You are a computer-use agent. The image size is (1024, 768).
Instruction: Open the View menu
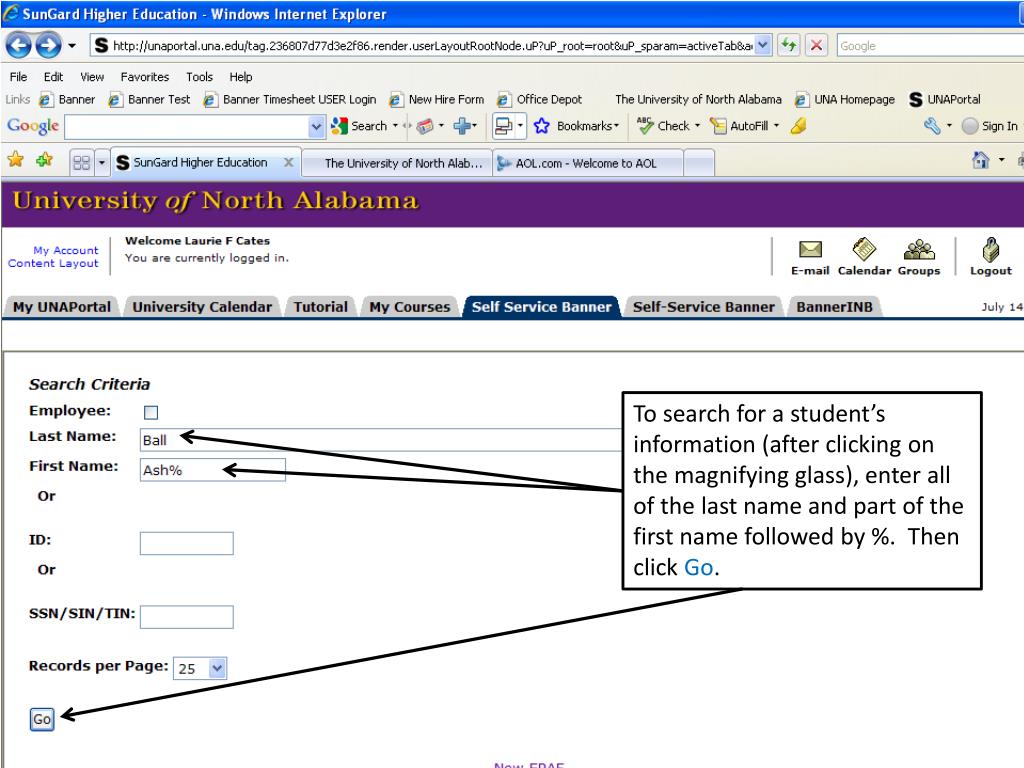click(x=92, y=76)
